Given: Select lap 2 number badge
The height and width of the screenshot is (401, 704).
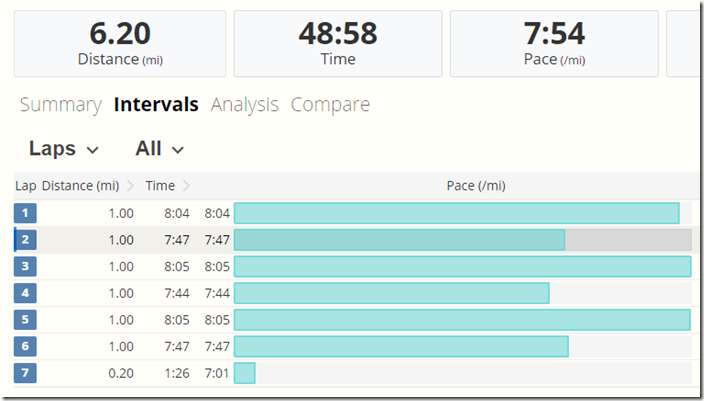Looking at the screenshot, I should click(25, 240).
